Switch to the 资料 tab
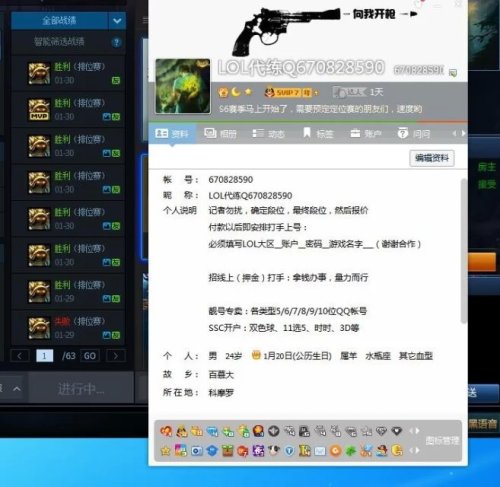This screenshot has height=487, width=500. pos(172,134)
